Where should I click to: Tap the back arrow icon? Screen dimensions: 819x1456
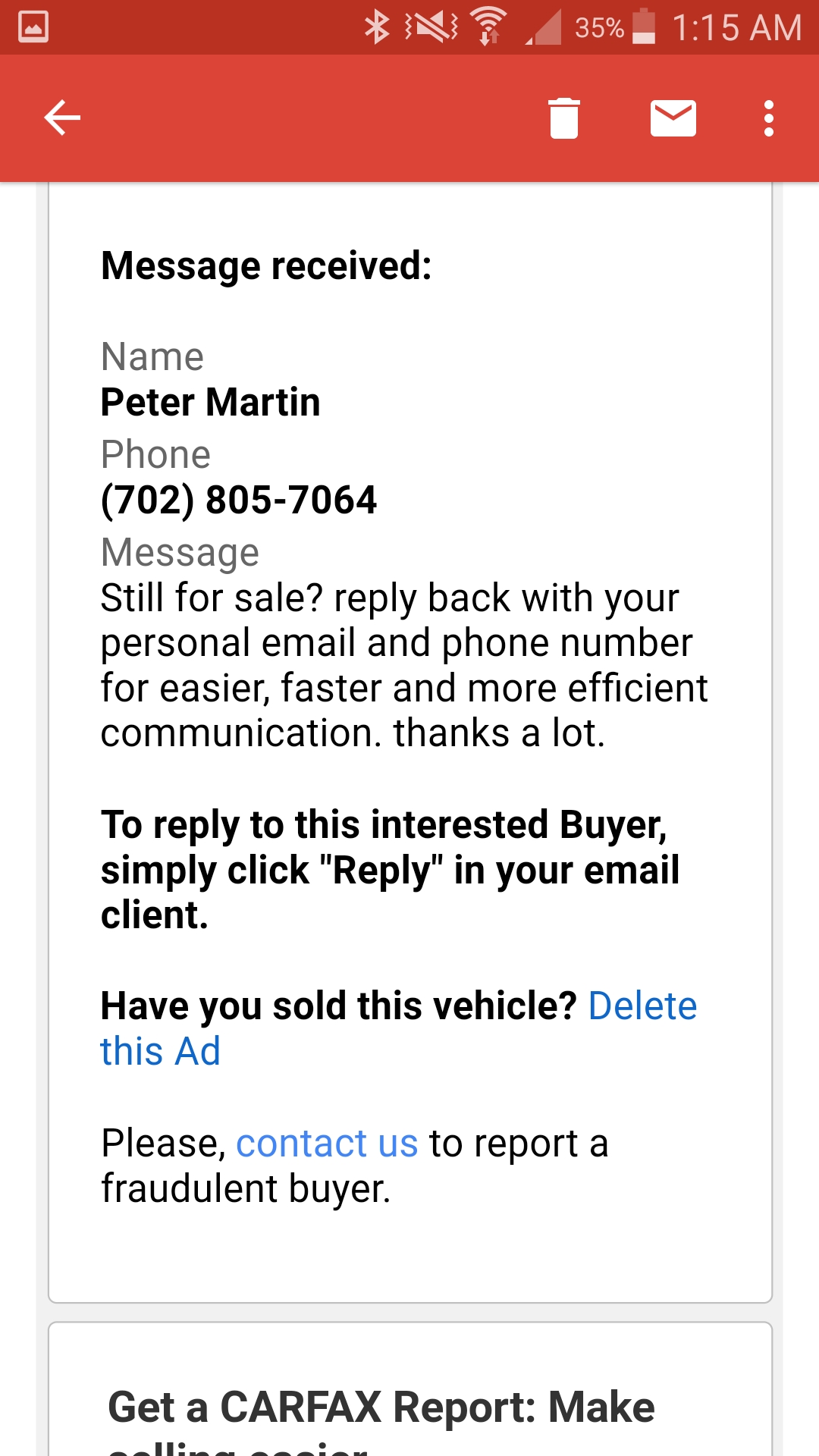(x=62, y=118)
